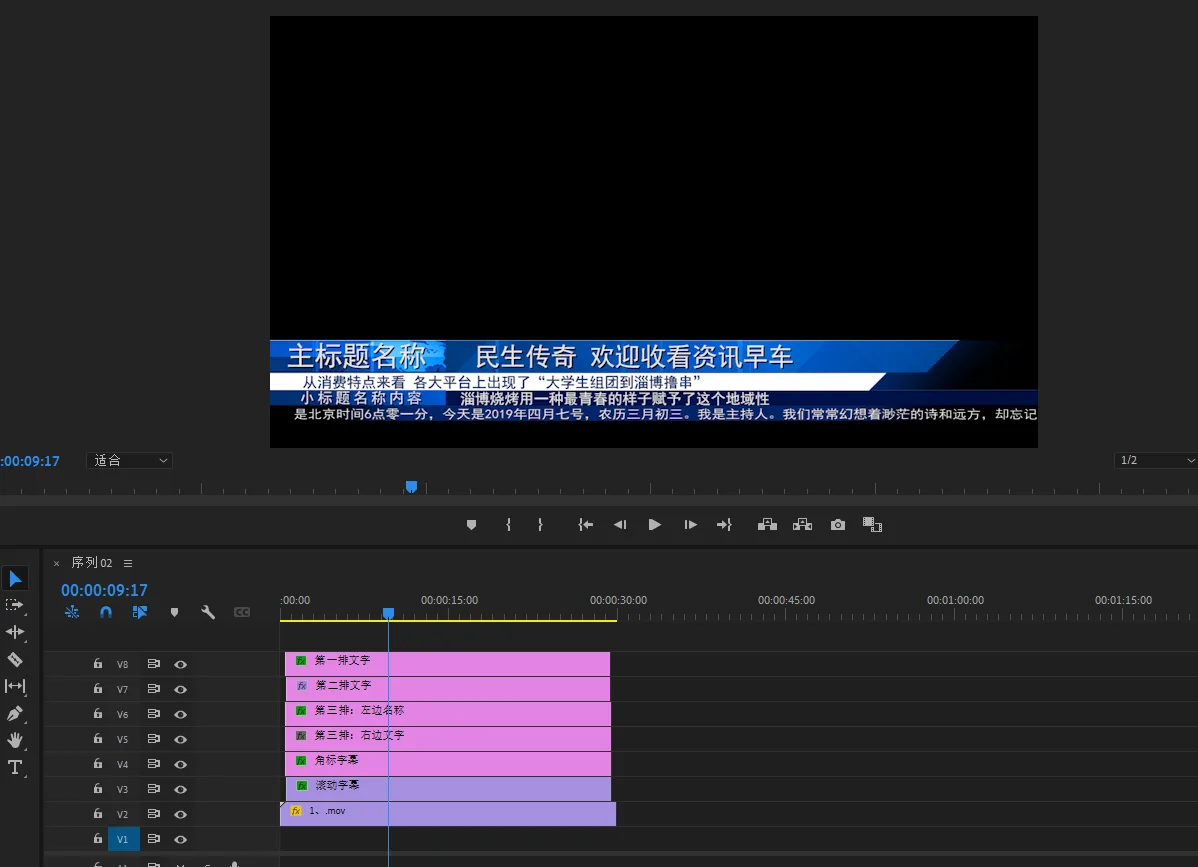Screen dimensions: 1198x867
Task: Toggle snap in timeline magnet icon
Action: tap(106, 612)
